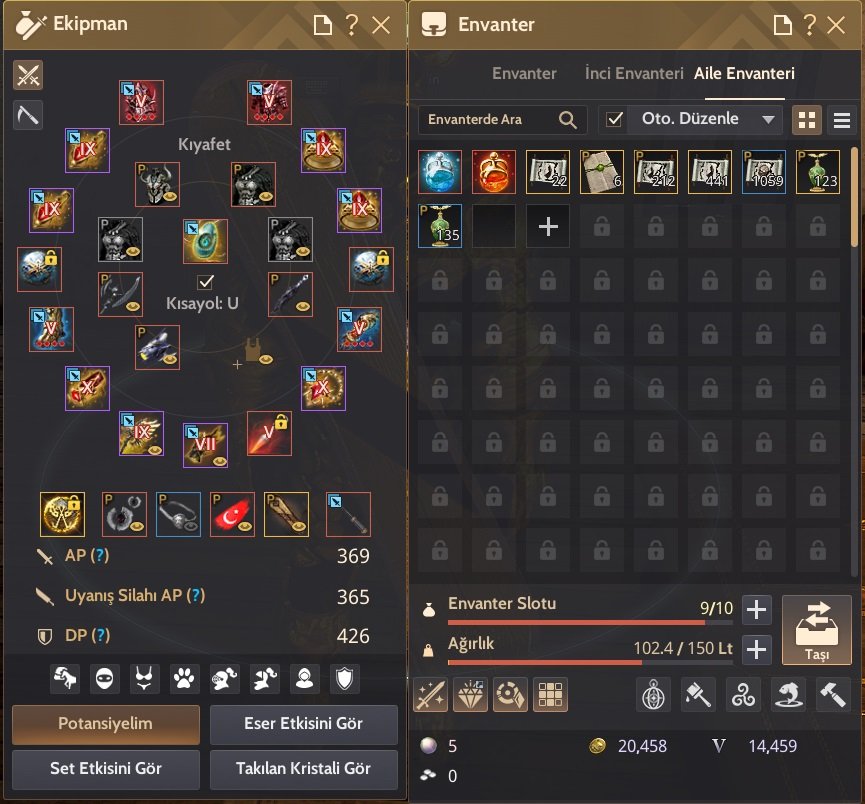Expand inventory slots with plus button
The width and height of the screenshot is (865, 804).
(756, 610)
